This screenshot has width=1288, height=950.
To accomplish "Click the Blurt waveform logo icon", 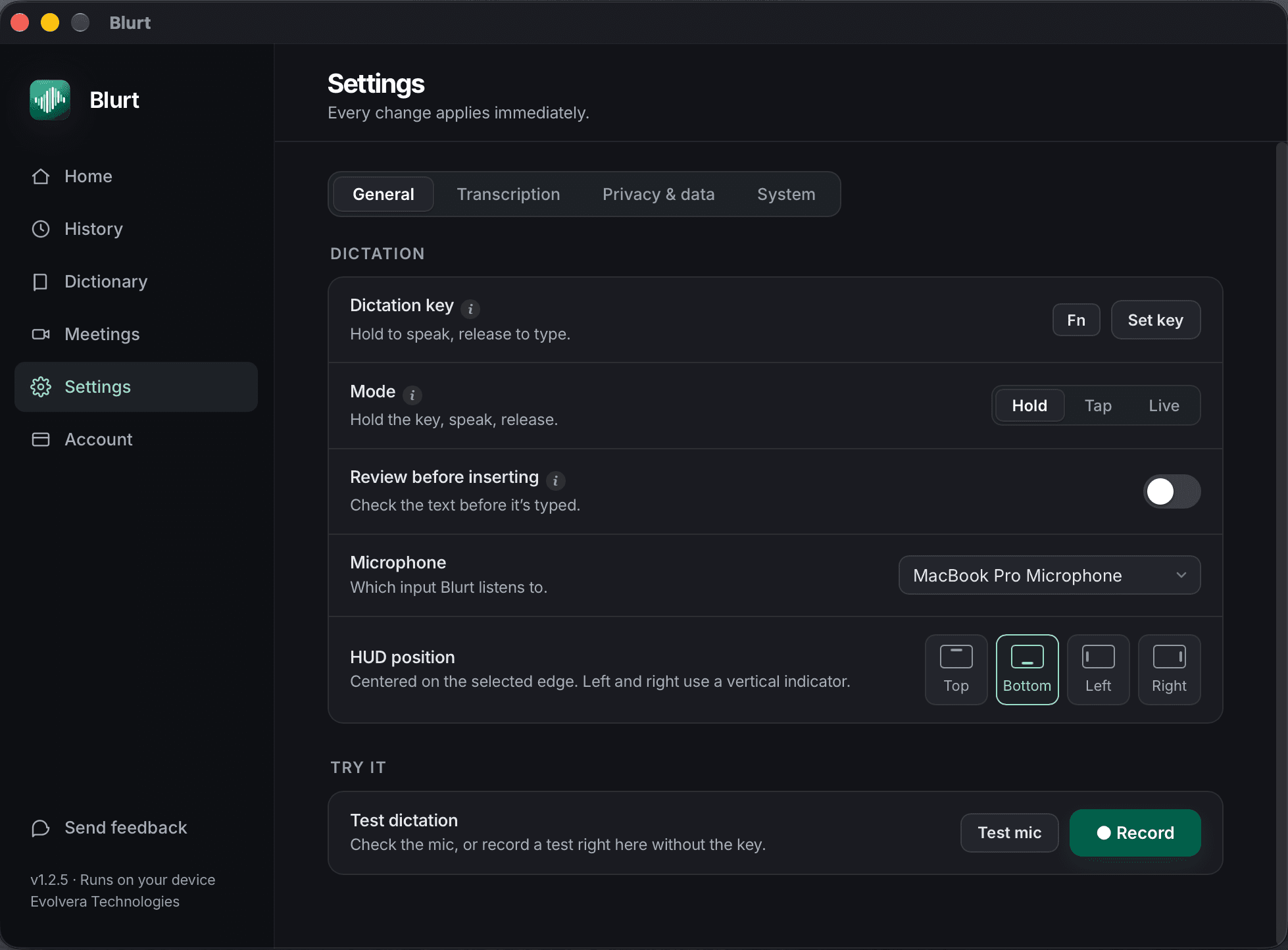I will click(x=50, y=100).
